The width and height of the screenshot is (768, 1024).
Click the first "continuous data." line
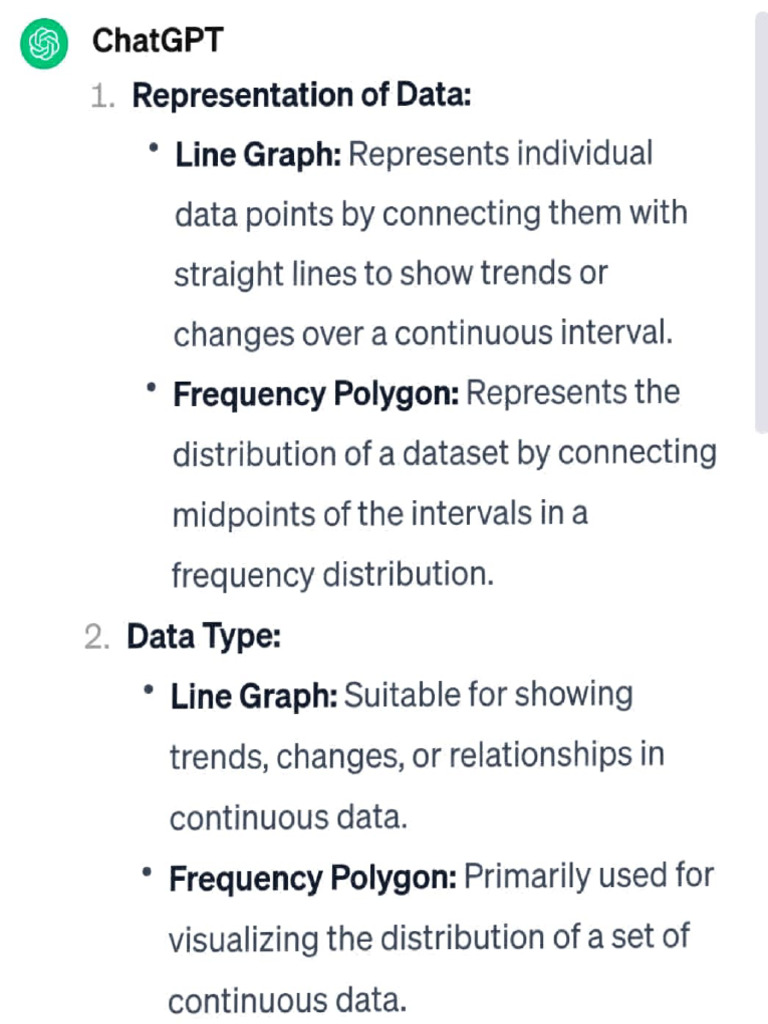click(x=288, y=817)
